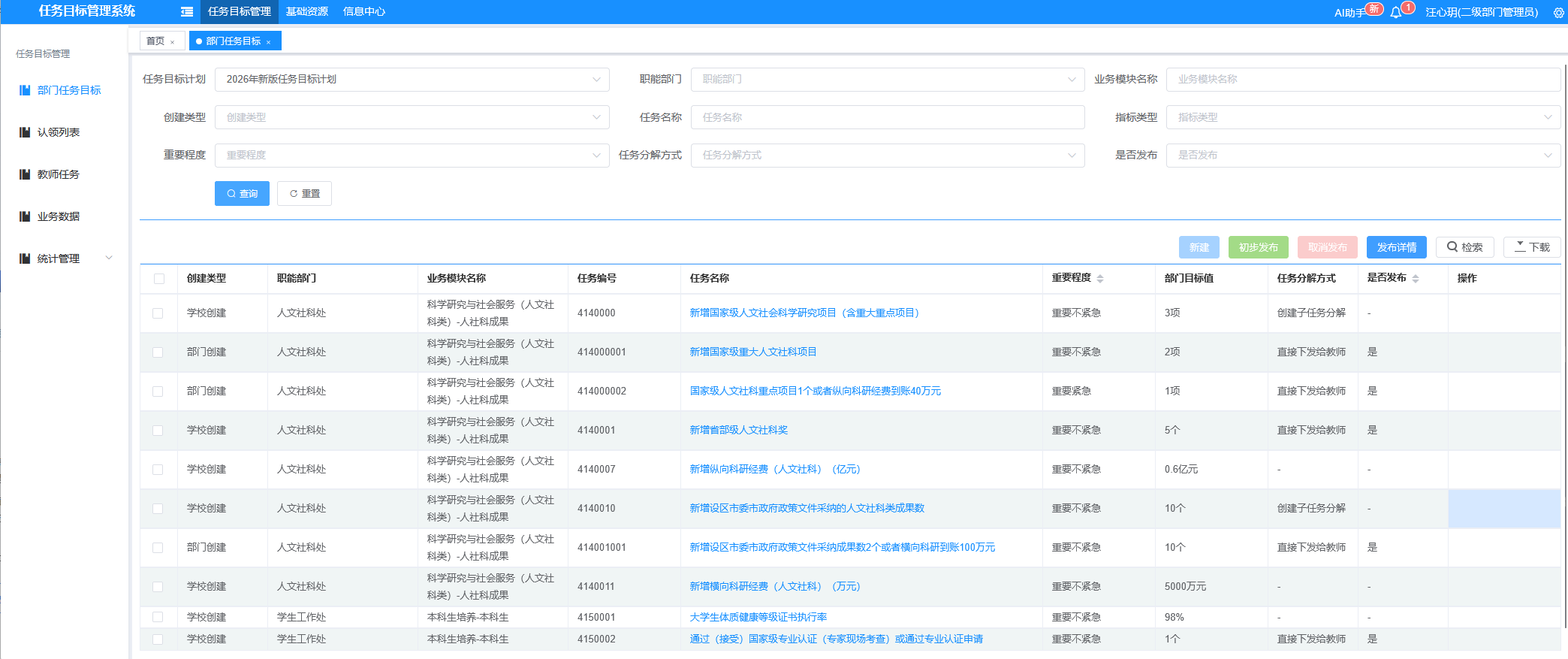1568x659 pixels.
Task: Open 认领列表 in the sidebar
Action: [59, 132]
